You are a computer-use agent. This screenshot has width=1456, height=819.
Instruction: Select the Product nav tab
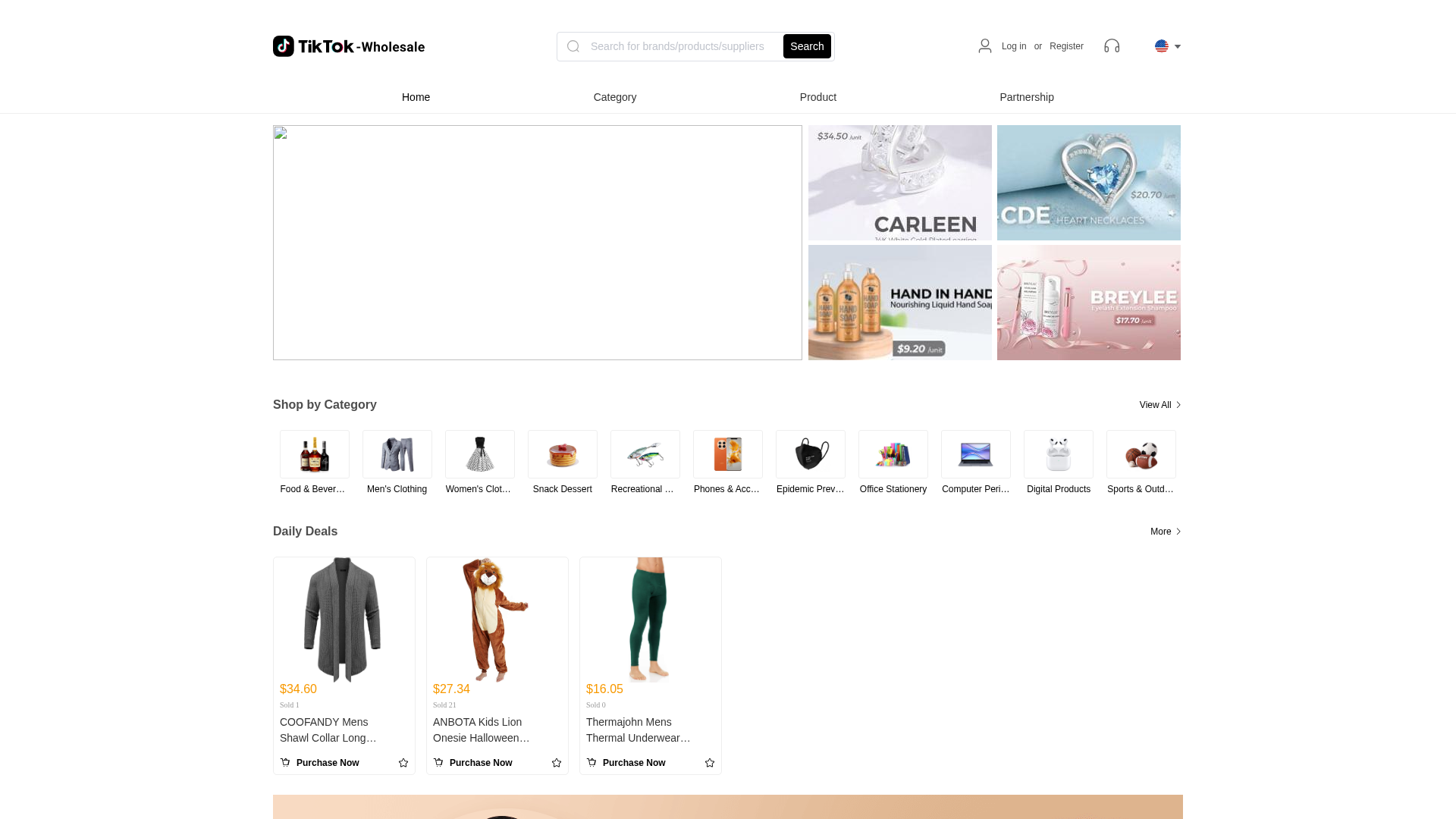point(818,97)
